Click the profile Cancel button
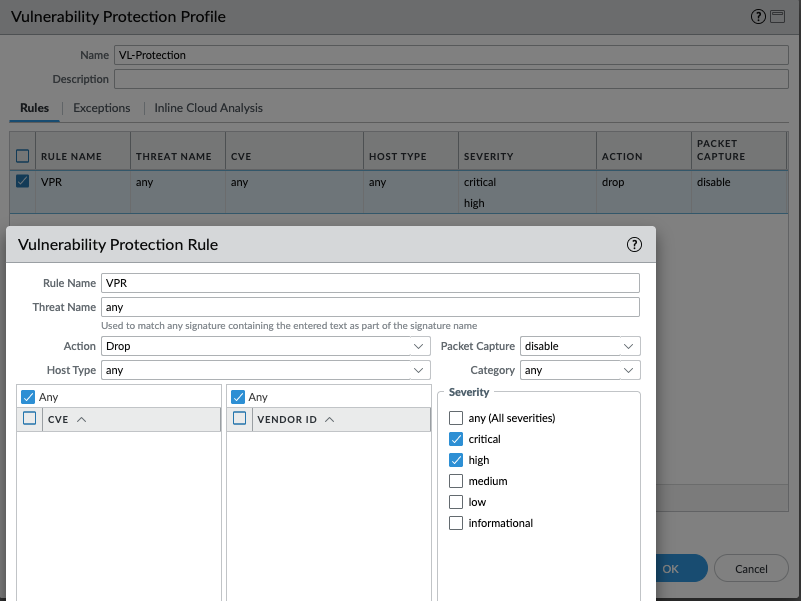801x601 pixels. [751, 568]
